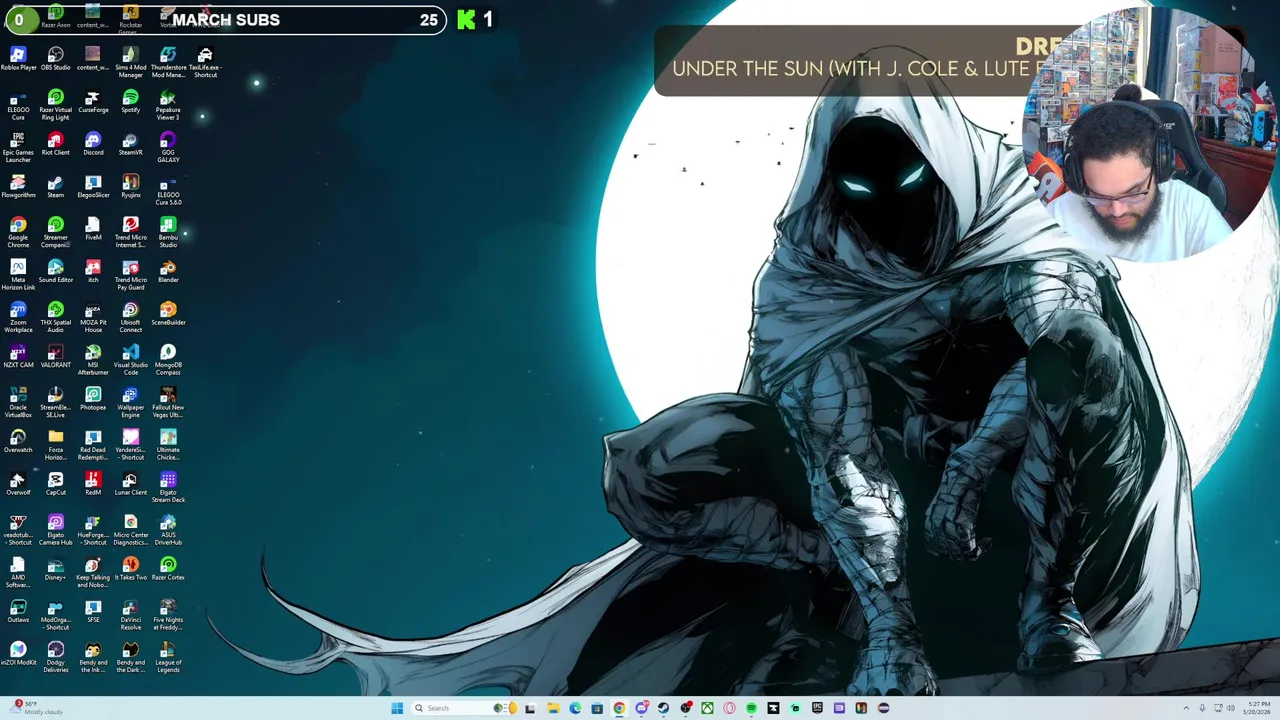Open Meta Horizon Link icon
The height and width of the screenshot is (720, 1280).
pos(18,275)
